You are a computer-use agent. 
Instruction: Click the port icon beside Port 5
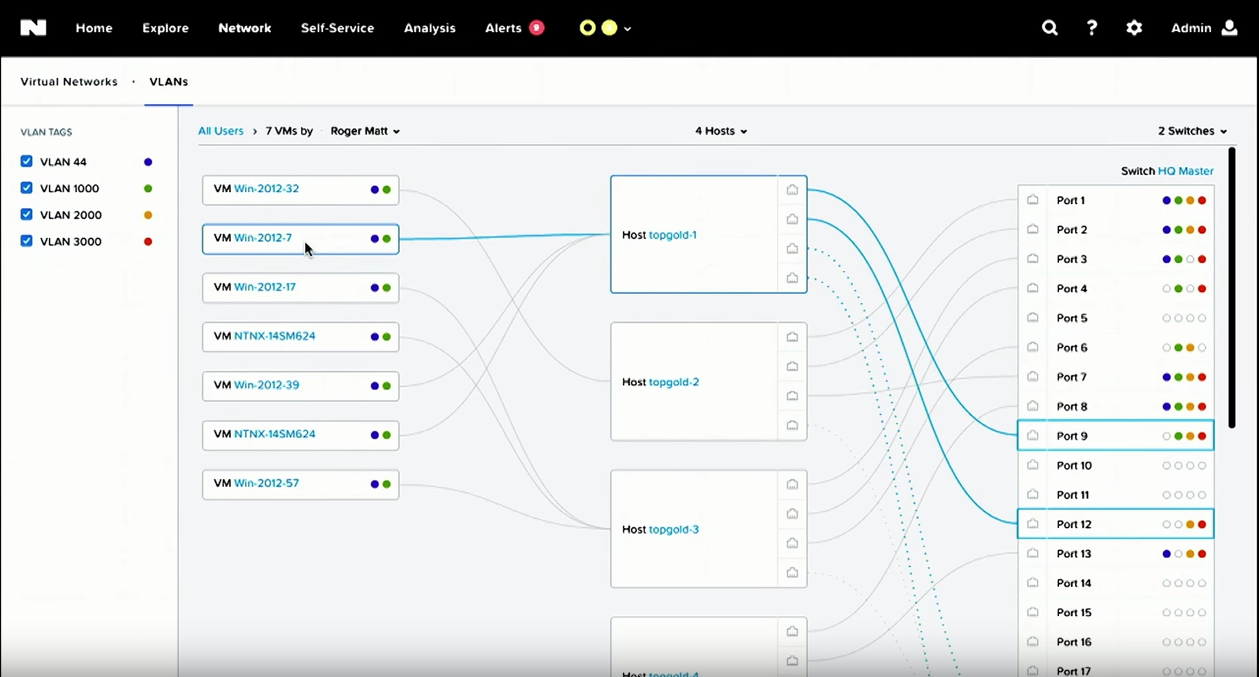click(1033, 318)
